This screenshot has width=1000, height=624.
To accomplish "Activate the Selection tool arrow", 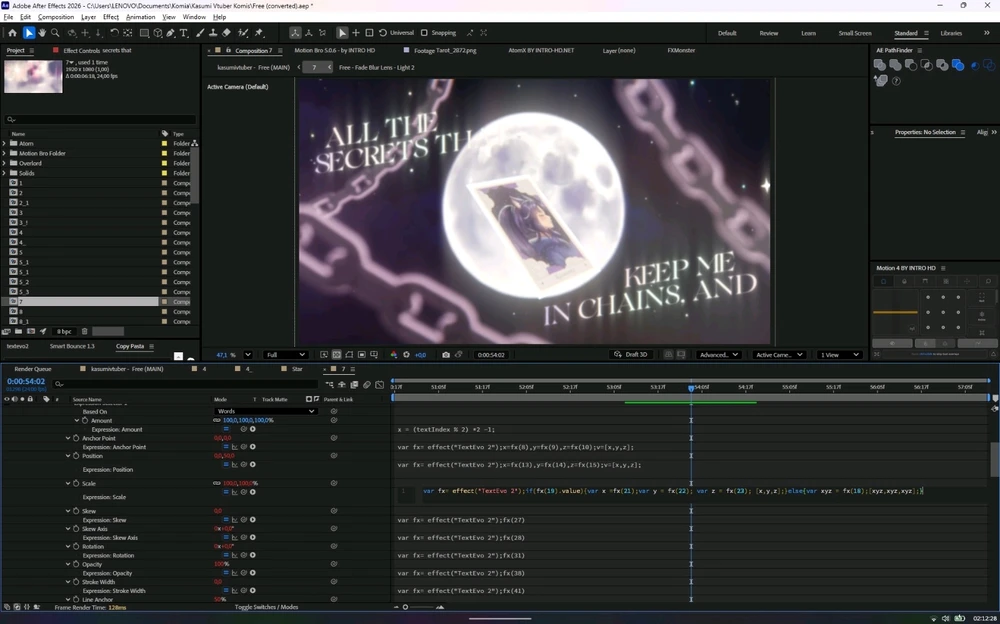I will pos(29,33).
